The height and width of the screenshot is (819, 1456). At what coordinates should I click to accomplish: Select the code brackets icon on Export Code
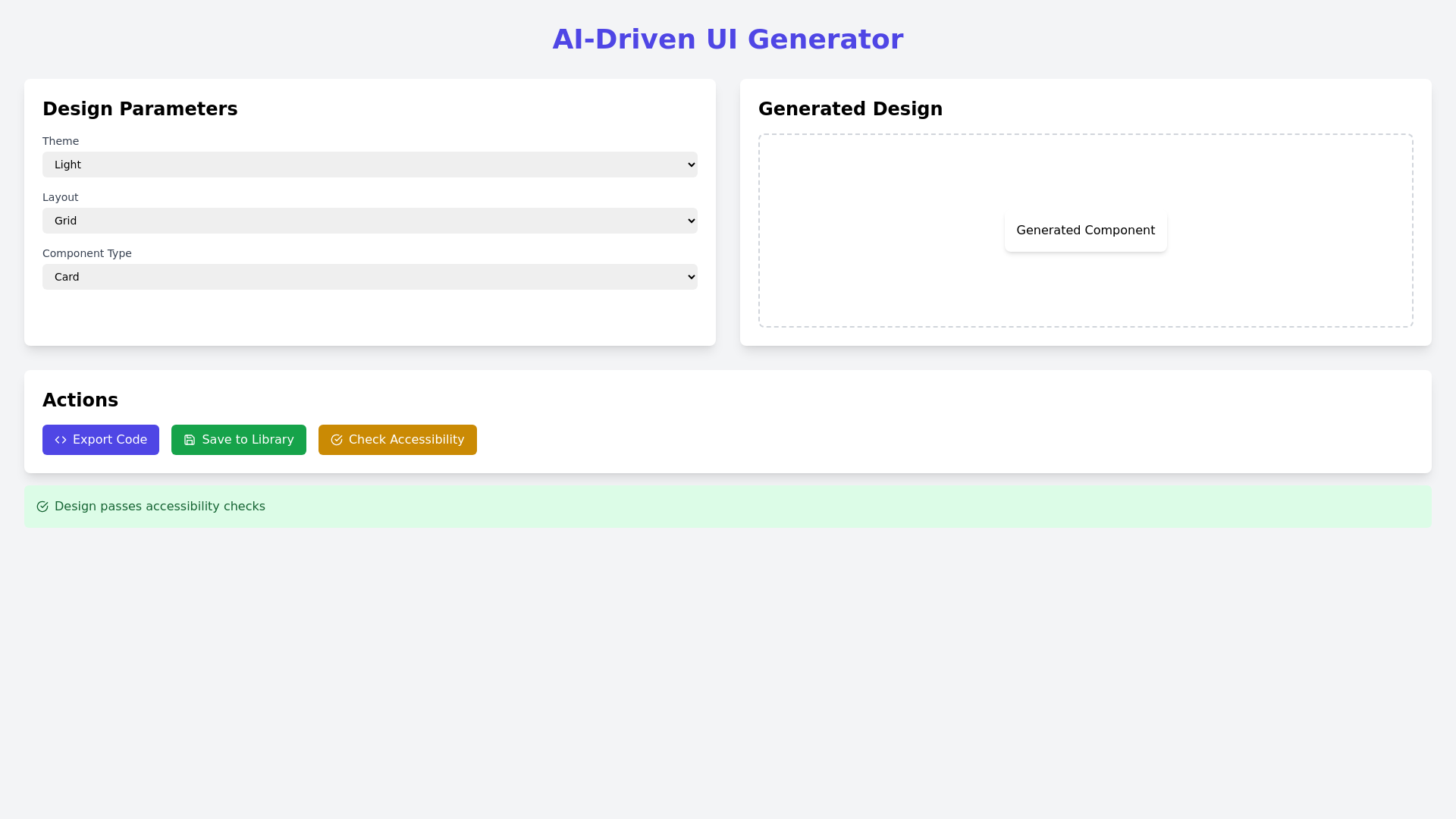pyautogui.click(x=60, y=440)
